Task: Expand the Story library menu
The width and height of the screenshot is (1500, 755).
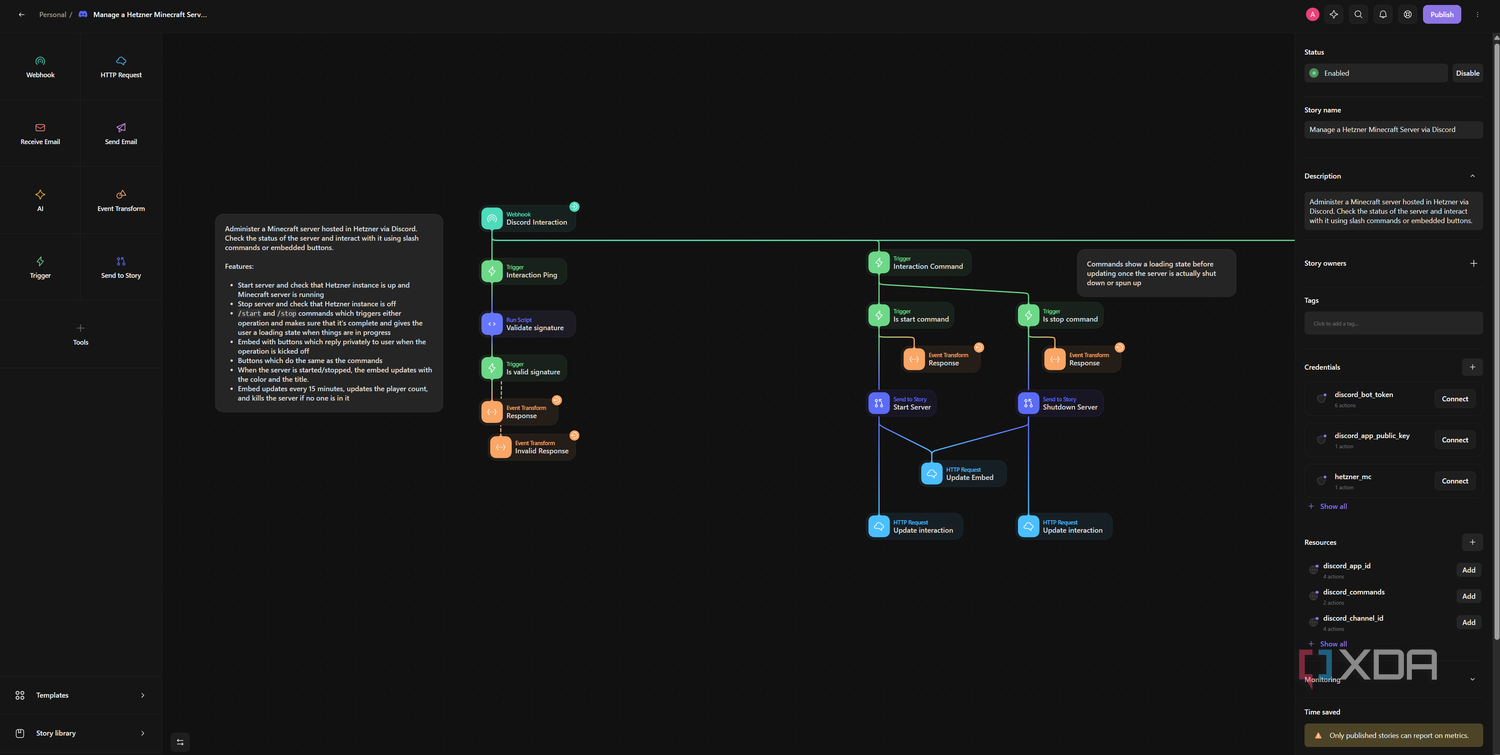Action: coord(81,733)
